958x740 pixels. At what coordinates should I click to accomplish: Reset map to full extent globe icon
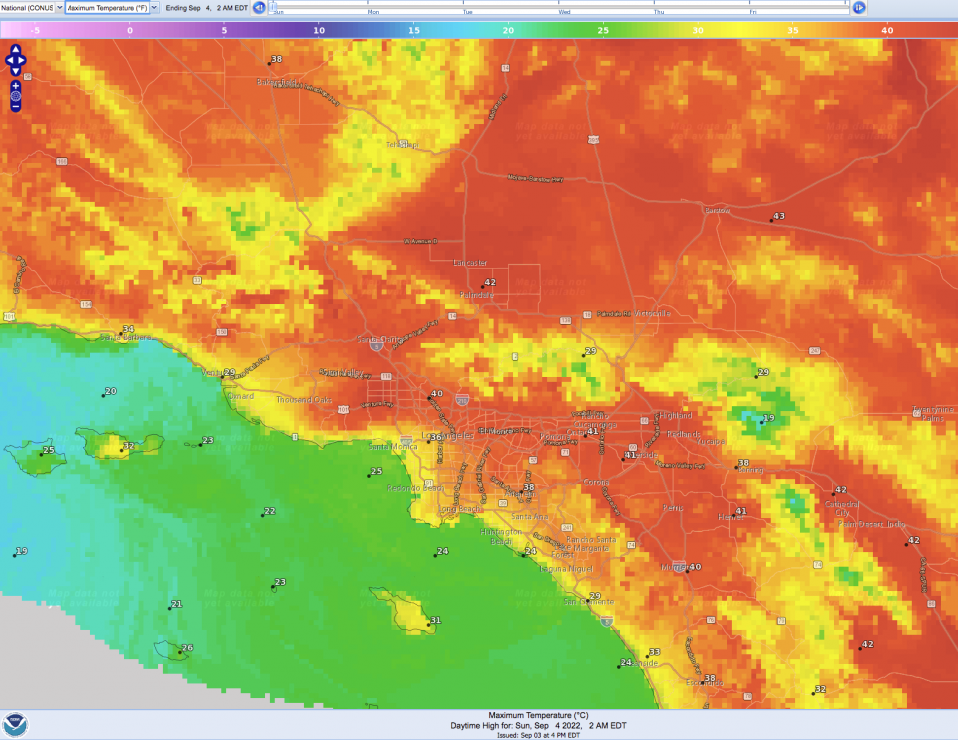tap(16, 97)
